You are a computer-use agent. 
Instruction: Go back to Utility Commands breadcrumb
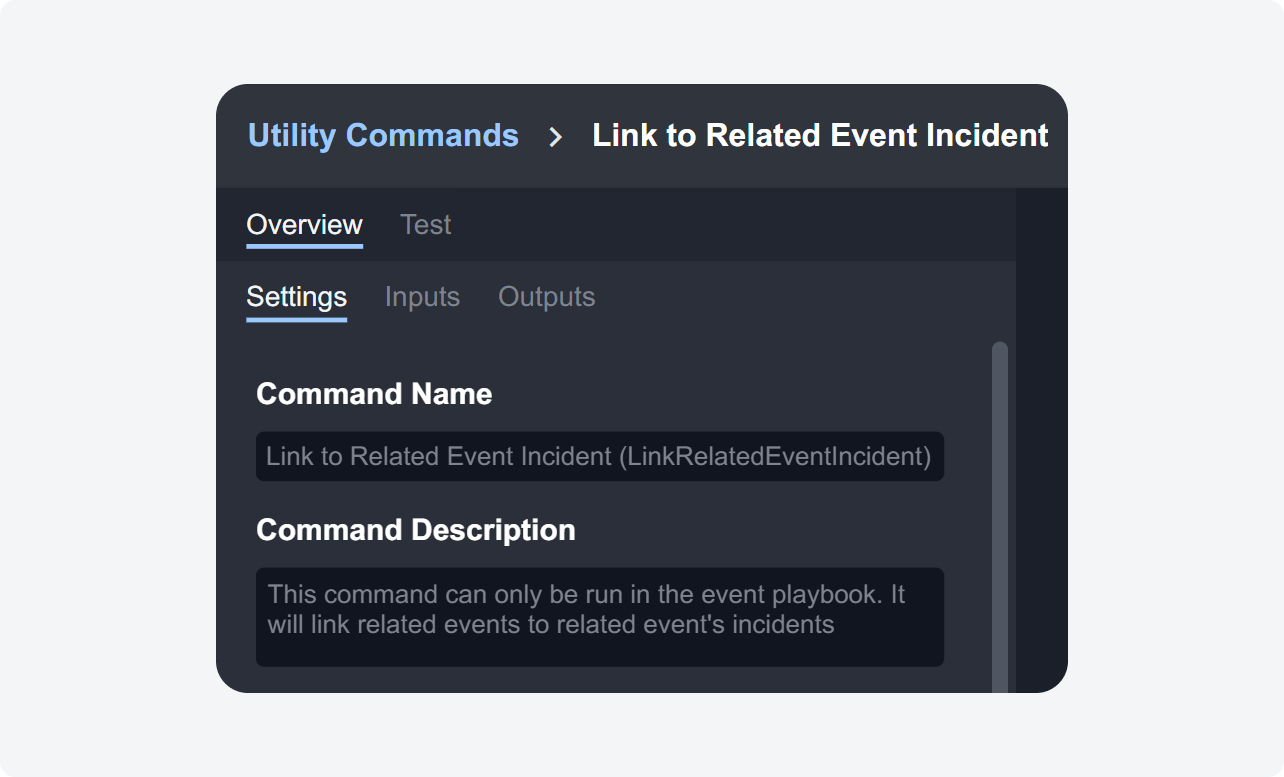(383, 136)
